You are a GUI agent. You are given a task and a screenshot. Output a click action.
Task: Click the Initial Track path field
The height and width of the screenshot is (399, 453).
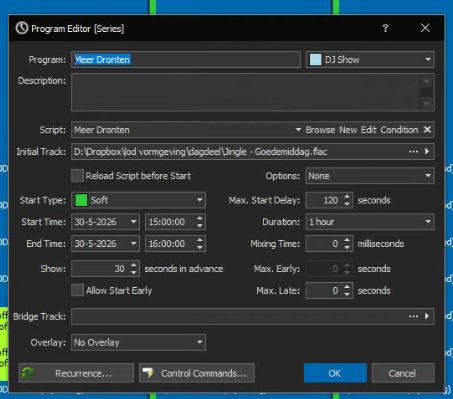click(238, 152)
